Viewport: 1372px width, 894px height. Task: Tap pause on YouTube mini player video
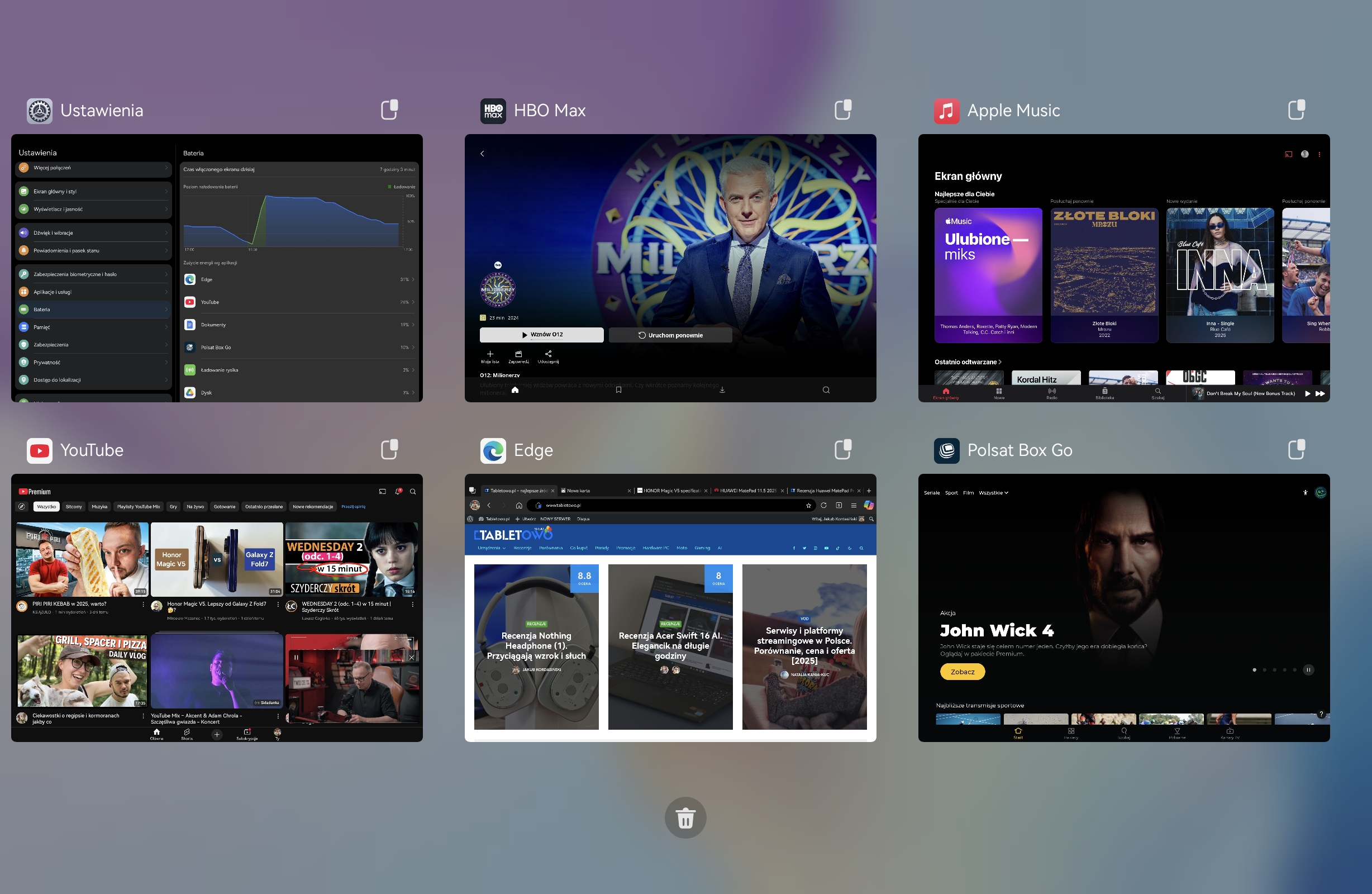pos(296,657)
